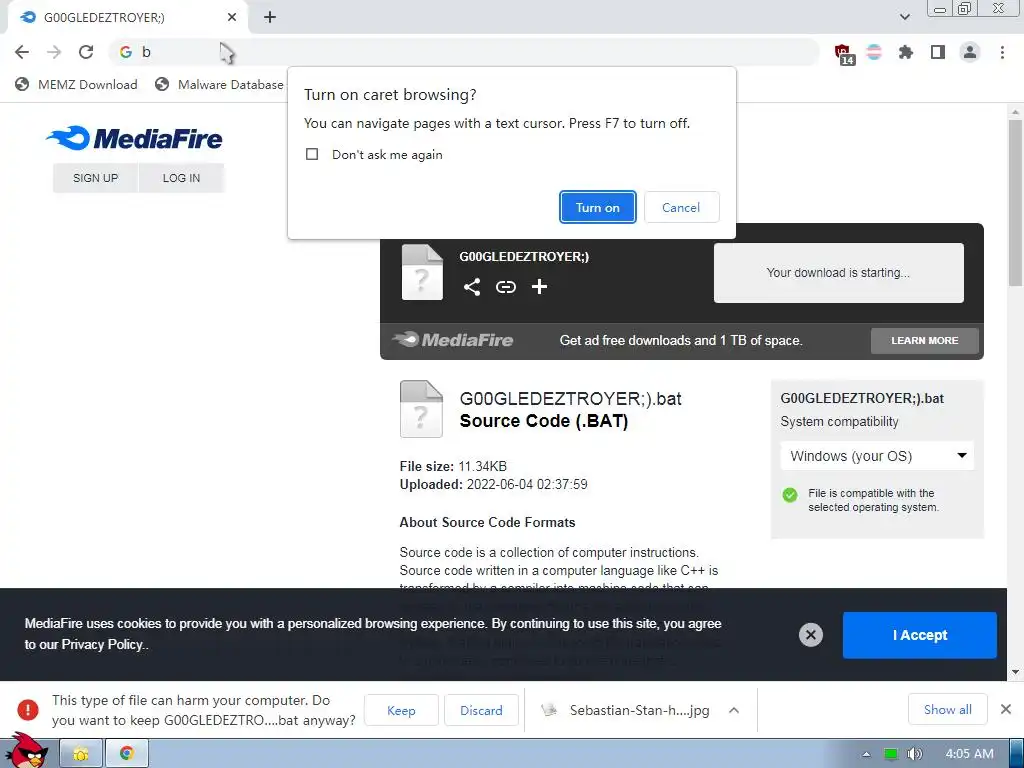Viewport: 1024px width, 768px height.
Task: Open the Windows (your OS) compatibility dropdown
Action: [x=876, y=456]
